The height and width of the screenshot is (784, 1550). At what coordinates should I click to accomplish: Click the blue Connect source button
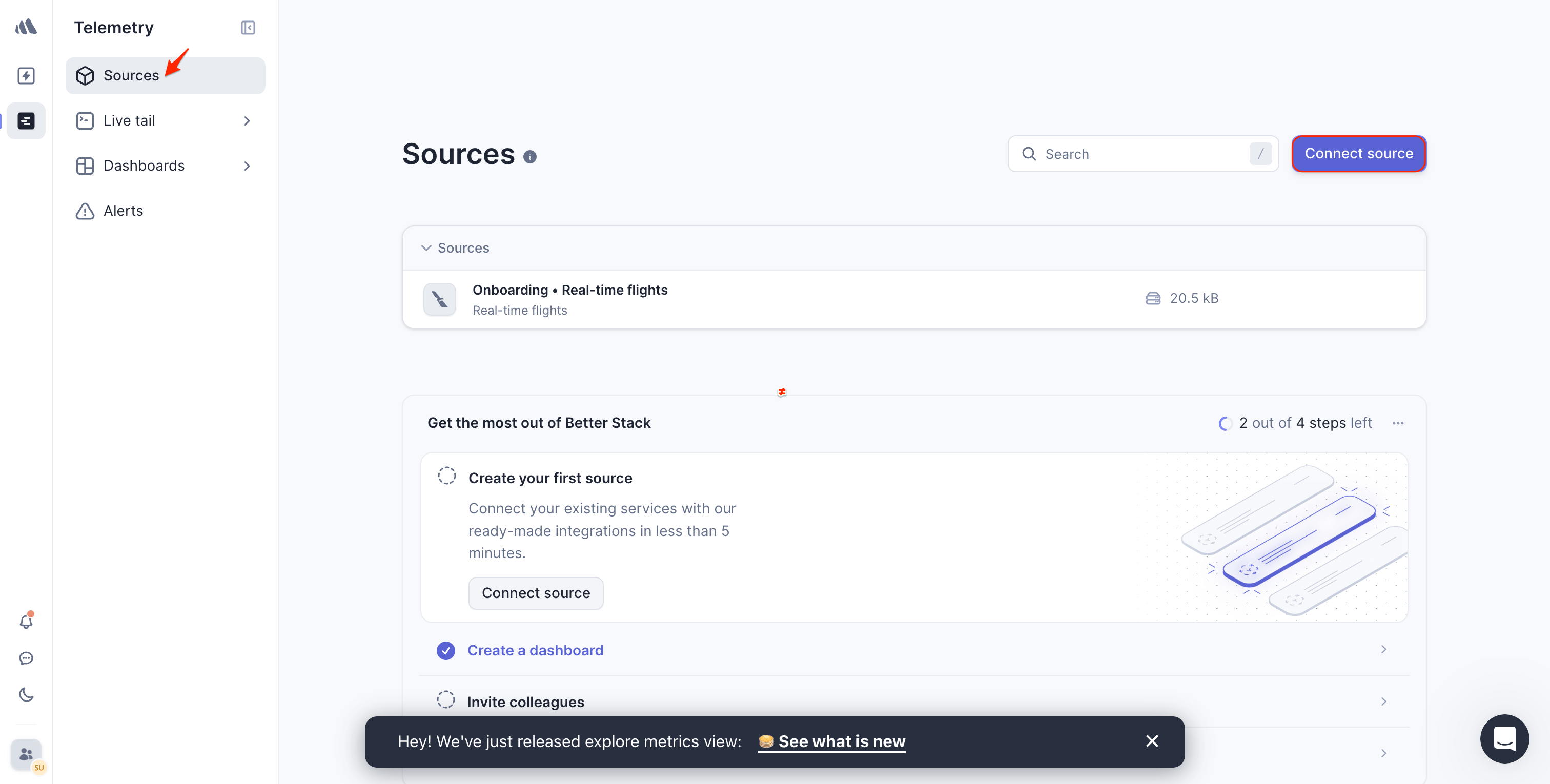coord(1358,154)
